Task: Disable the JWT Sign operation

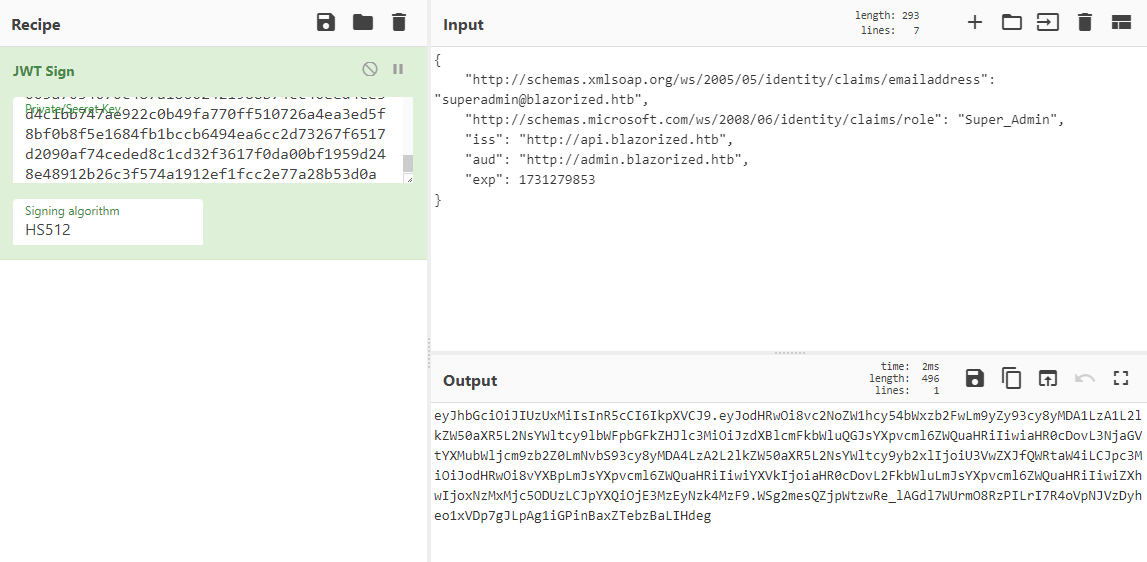Action: click(x=370, y=69)
